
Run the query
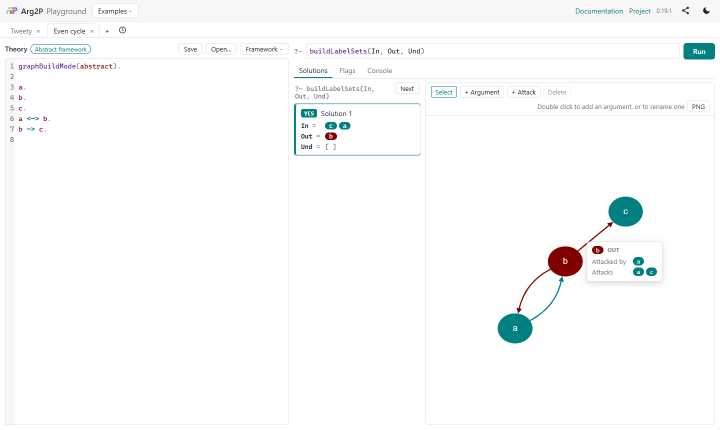tap(699, 51)
